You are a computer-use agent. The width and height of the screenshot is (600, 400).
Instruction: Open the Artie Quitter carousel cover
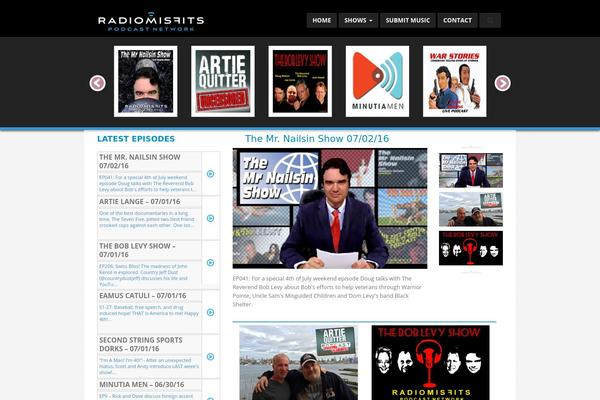[x=223, y=81]
